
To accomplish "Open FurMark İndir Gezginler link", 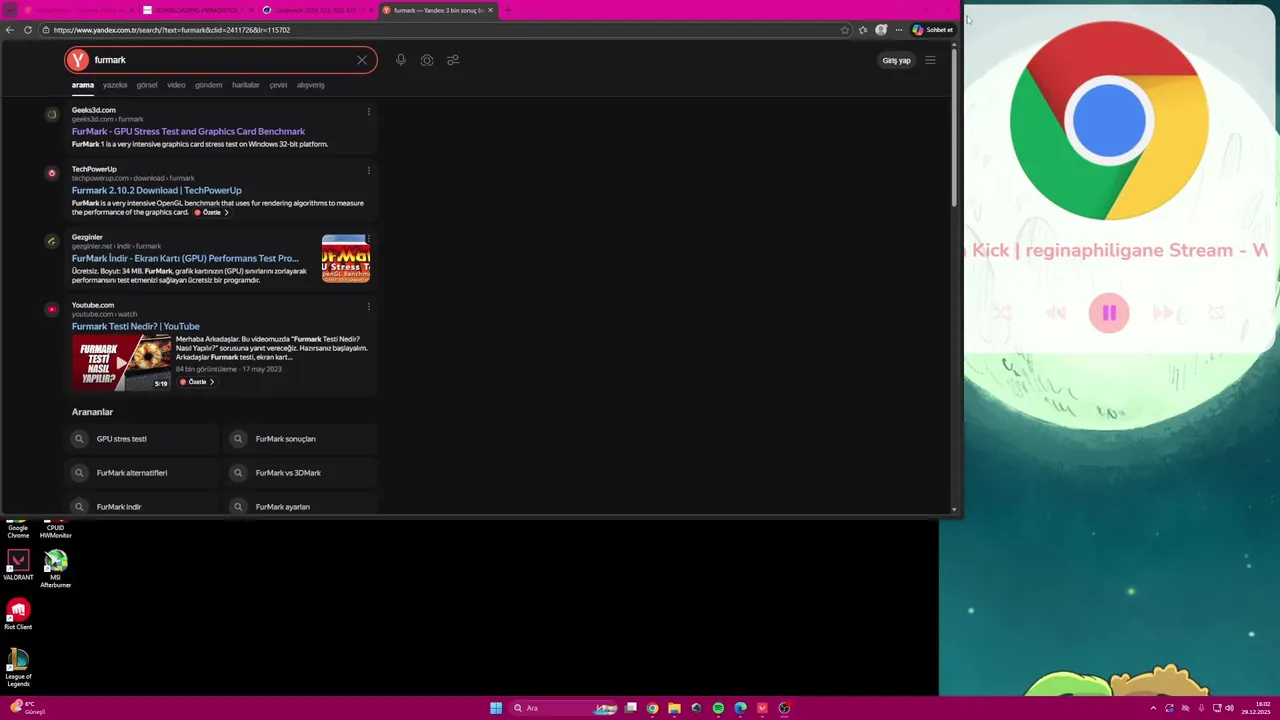I will pyautogui.click(x=185, y=258).
